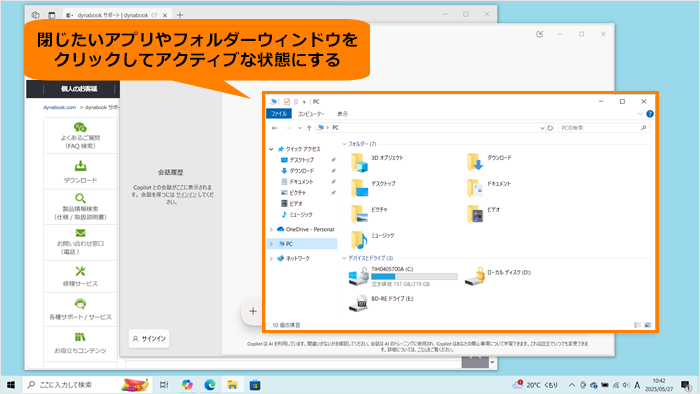Viewport: 700px width, 394px height.
Task: Open the quick access toolbar customize dropdown
Action: click(304, 102)
